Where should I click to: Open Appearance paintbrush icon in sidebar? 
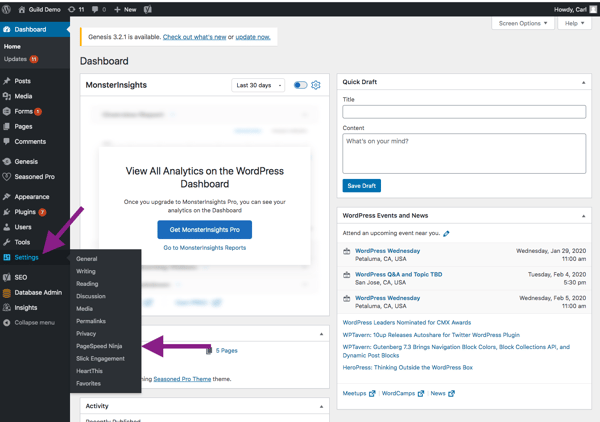pyautogui.click(x=7, y=197)
